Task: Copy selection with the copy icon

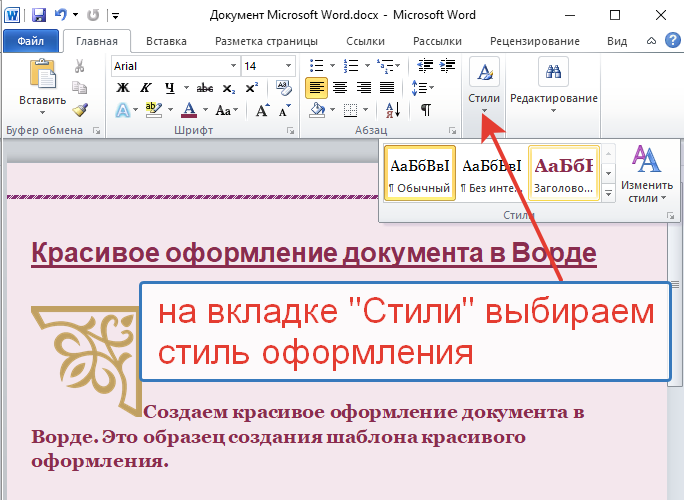Action: point(79,88)
